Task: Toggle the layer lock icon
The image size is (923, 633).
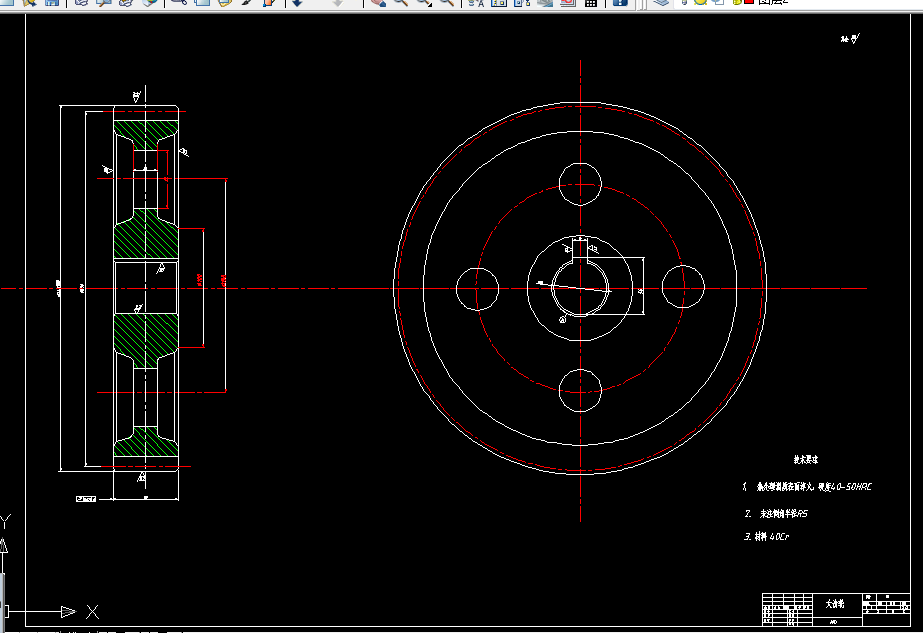Action: (737, 2)
